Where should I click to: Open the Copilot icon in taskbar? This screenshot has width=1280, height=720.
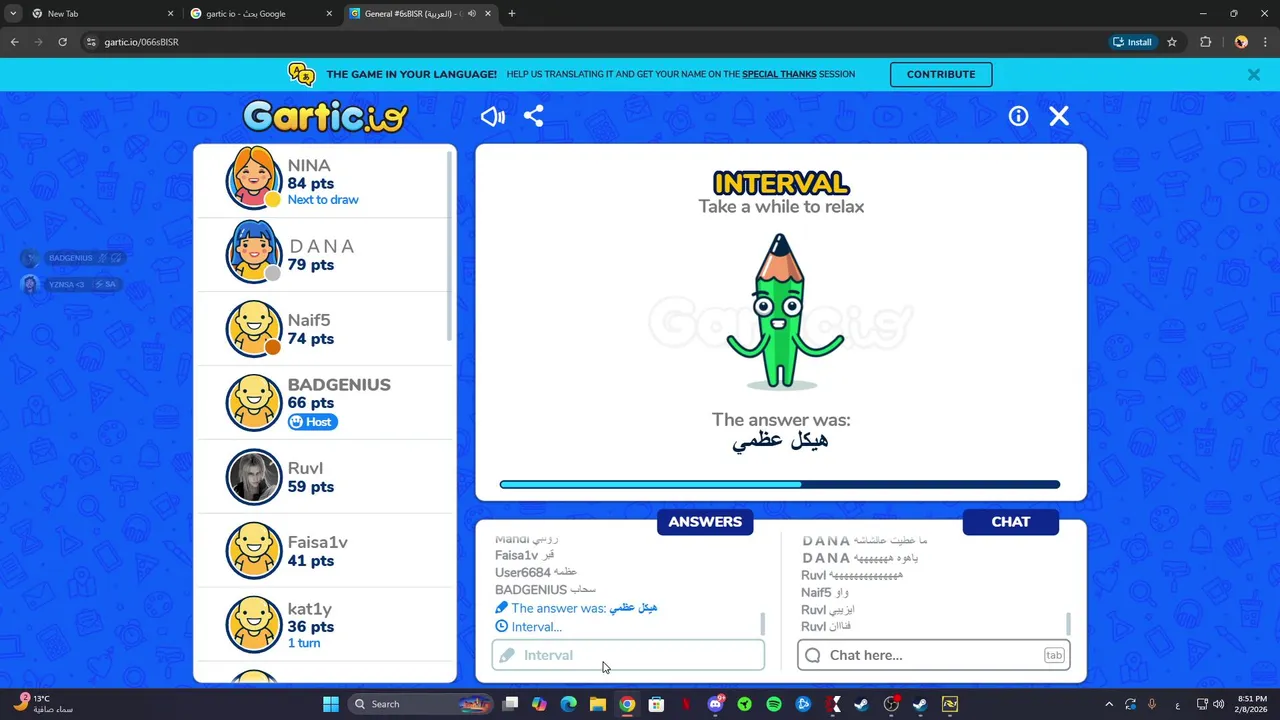(x=539, y=704)
